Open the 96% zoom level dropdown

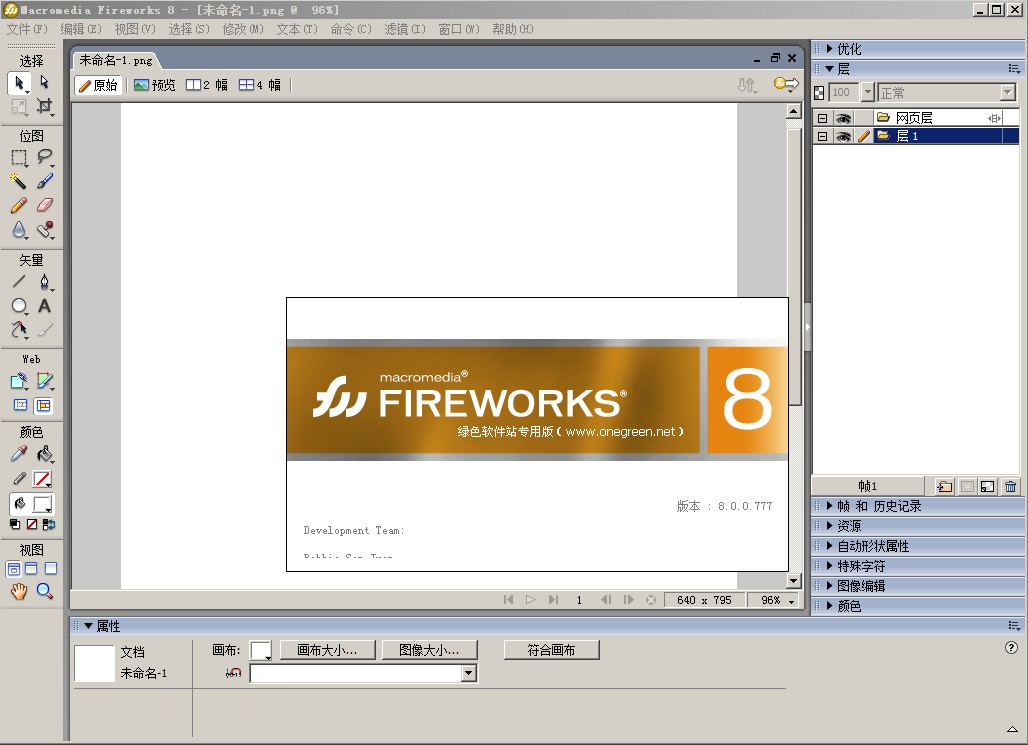point(791,601)
